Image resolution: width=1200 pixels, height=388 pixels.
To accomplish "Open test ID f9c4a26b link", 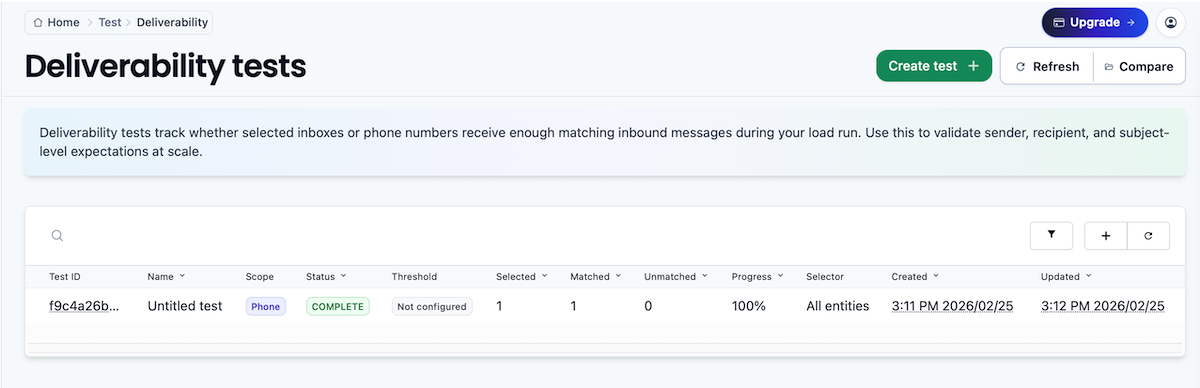I will click(84, 306).
